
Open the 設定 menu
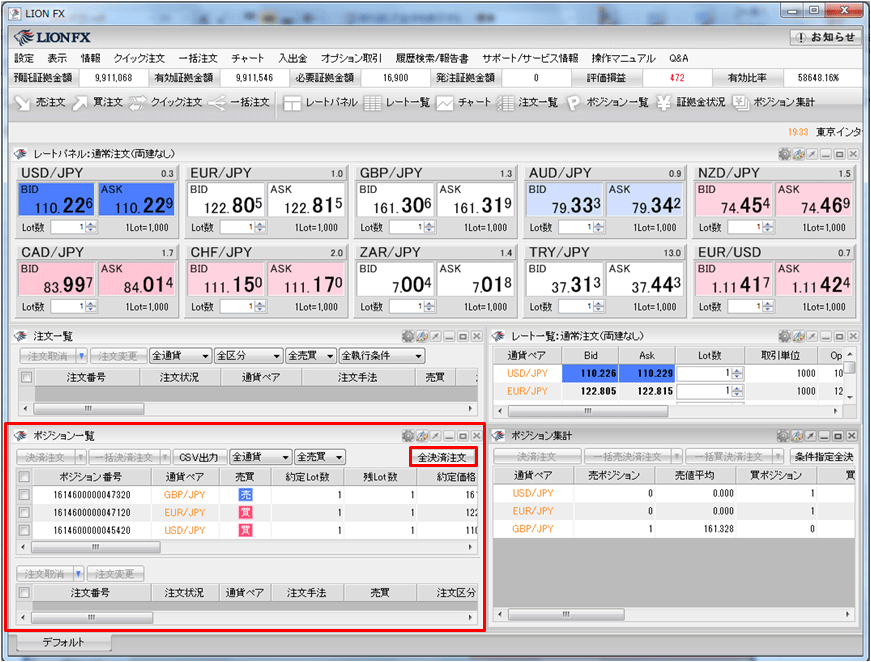coord(24,58)
